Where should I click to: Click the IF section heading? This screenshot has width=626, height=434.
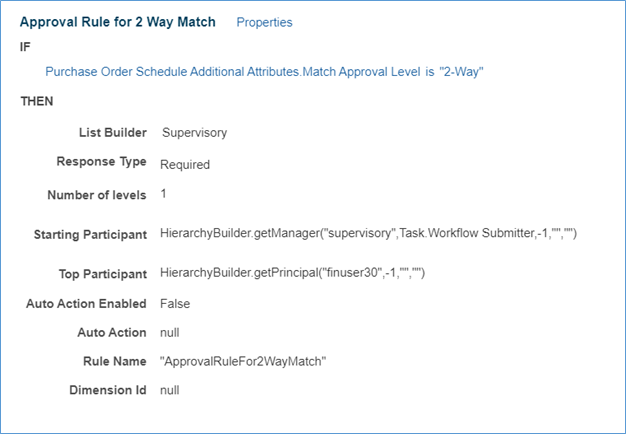(x=25, y=47)
